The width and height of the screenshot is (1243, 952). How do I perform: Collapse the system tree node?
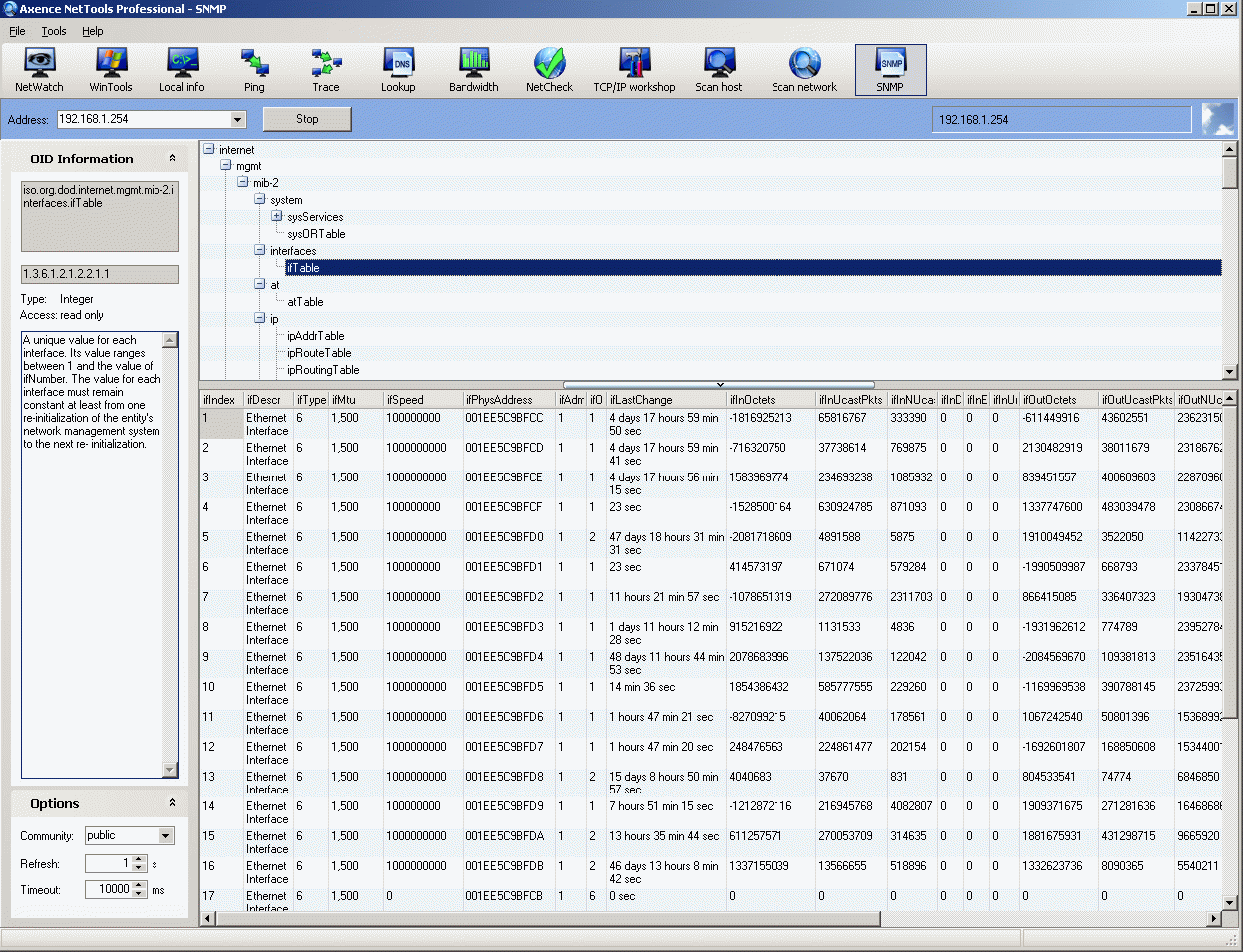click(x=260, y=199)
